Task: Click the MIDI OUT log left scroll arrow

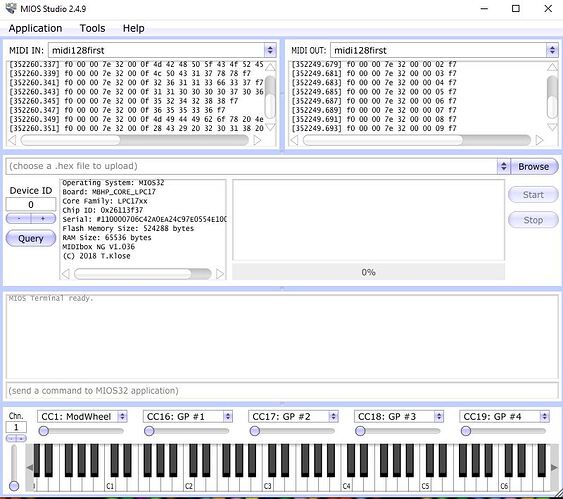Action: pyautogui.click(x=294, y=140)
